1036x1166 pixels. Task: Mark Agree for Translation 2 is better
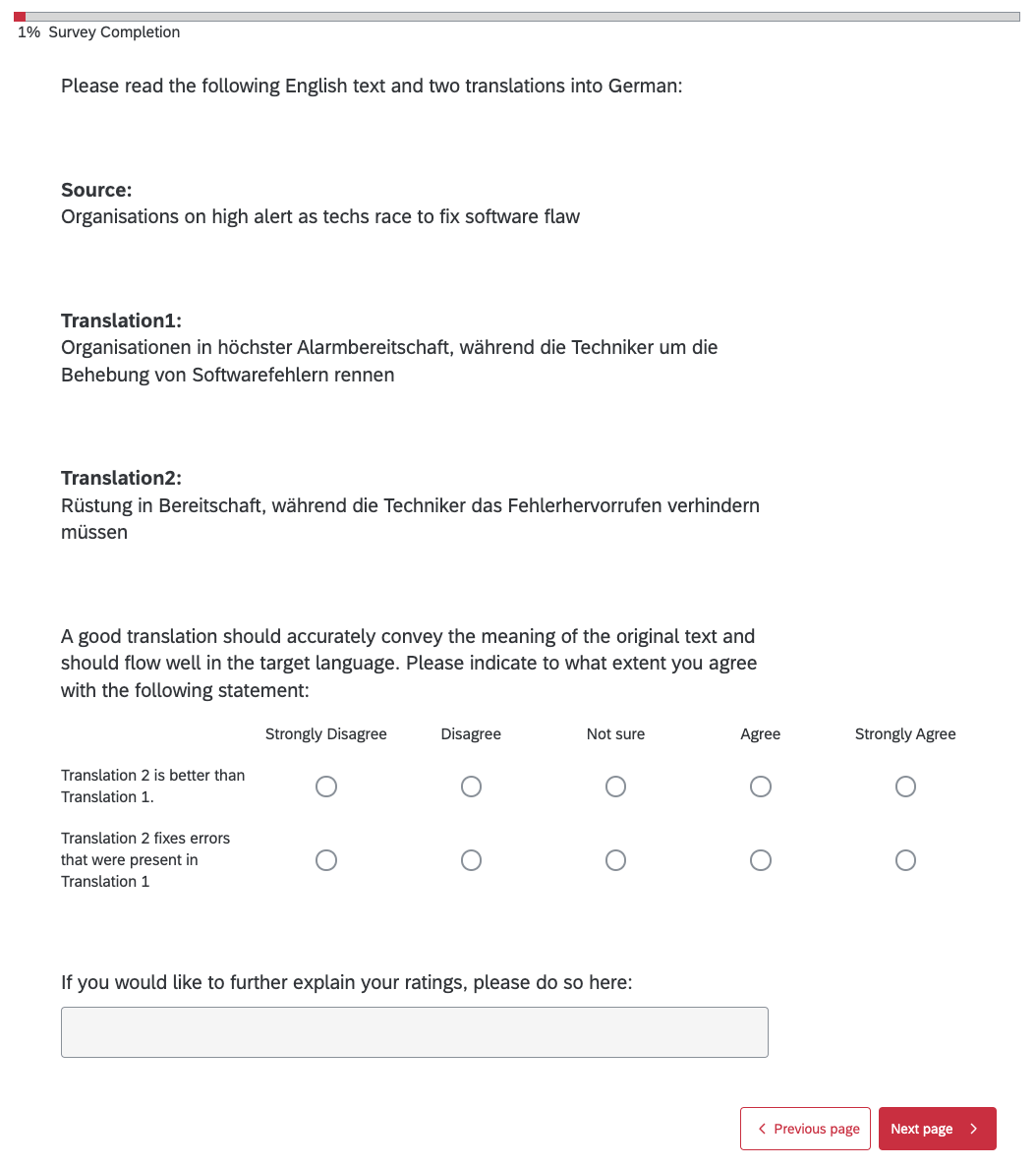click(760, 787)
